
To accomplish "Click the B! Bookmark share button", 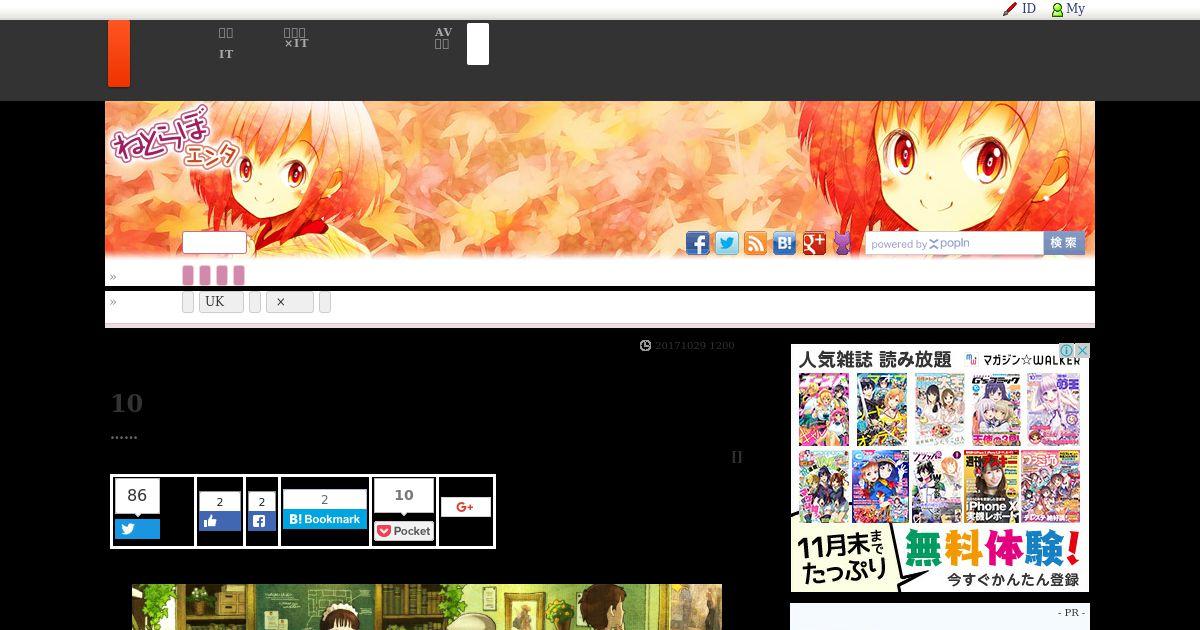I will [x=324, y=519].
